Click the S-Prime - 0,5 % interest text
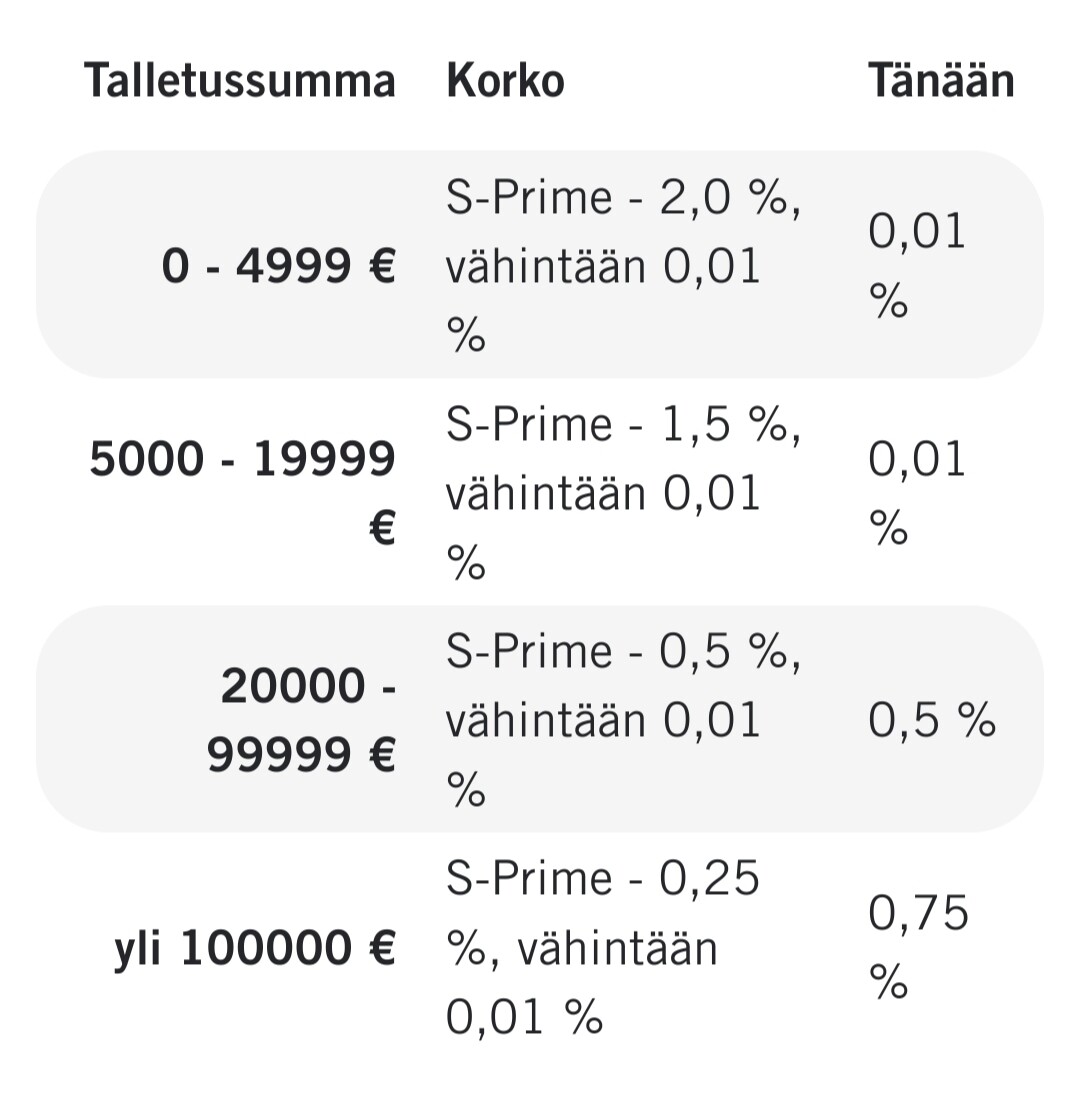The width and height of the screenshot is (1076, 1096). pyautogui.click(x=623, y=653)
